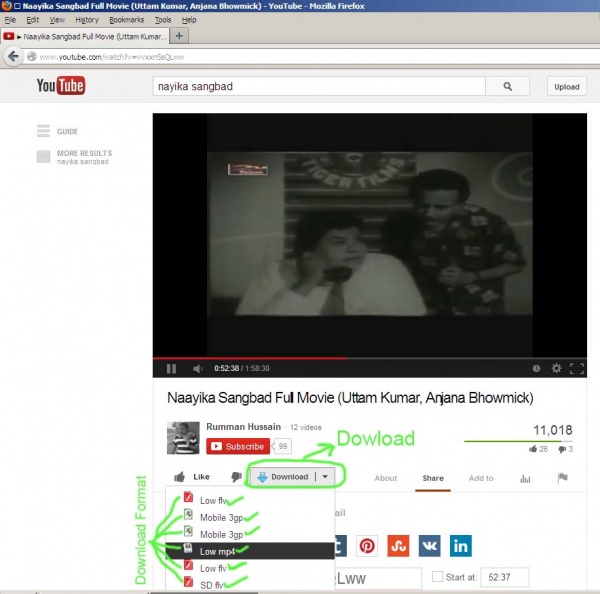Click the Watch Later clock icon
600x594 pixels.
point(536,368)
